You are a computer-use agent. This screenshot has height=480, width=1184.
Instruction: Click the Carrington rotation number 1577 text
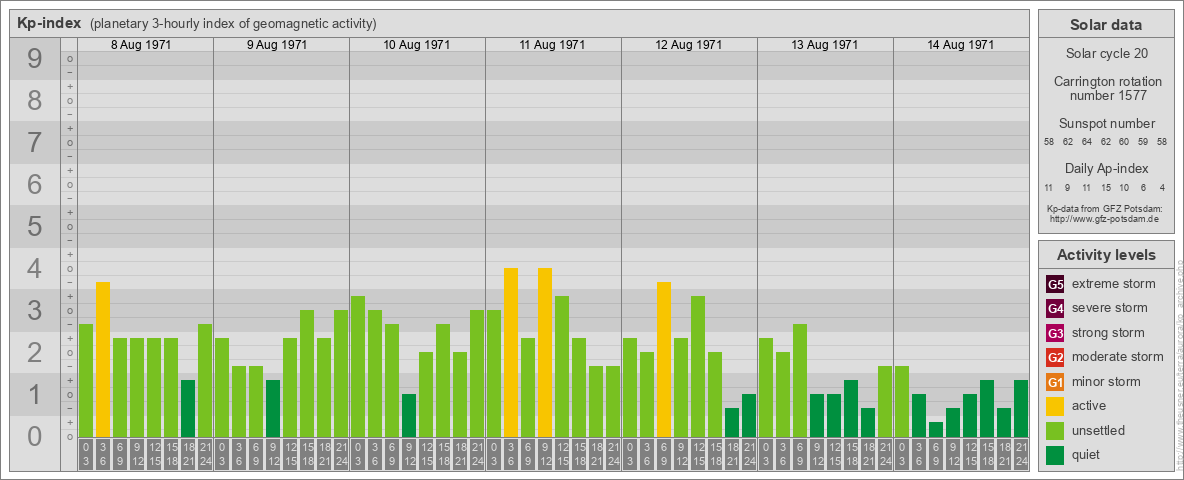pyautogui.click(x=1106, y=88)
